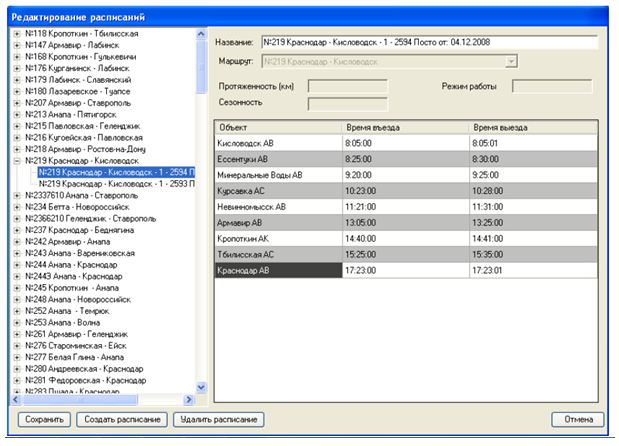This screenshot has width=619, height=446.
Task: Select route №2443 Анапа - Краснодар
Action: (73, 276)
